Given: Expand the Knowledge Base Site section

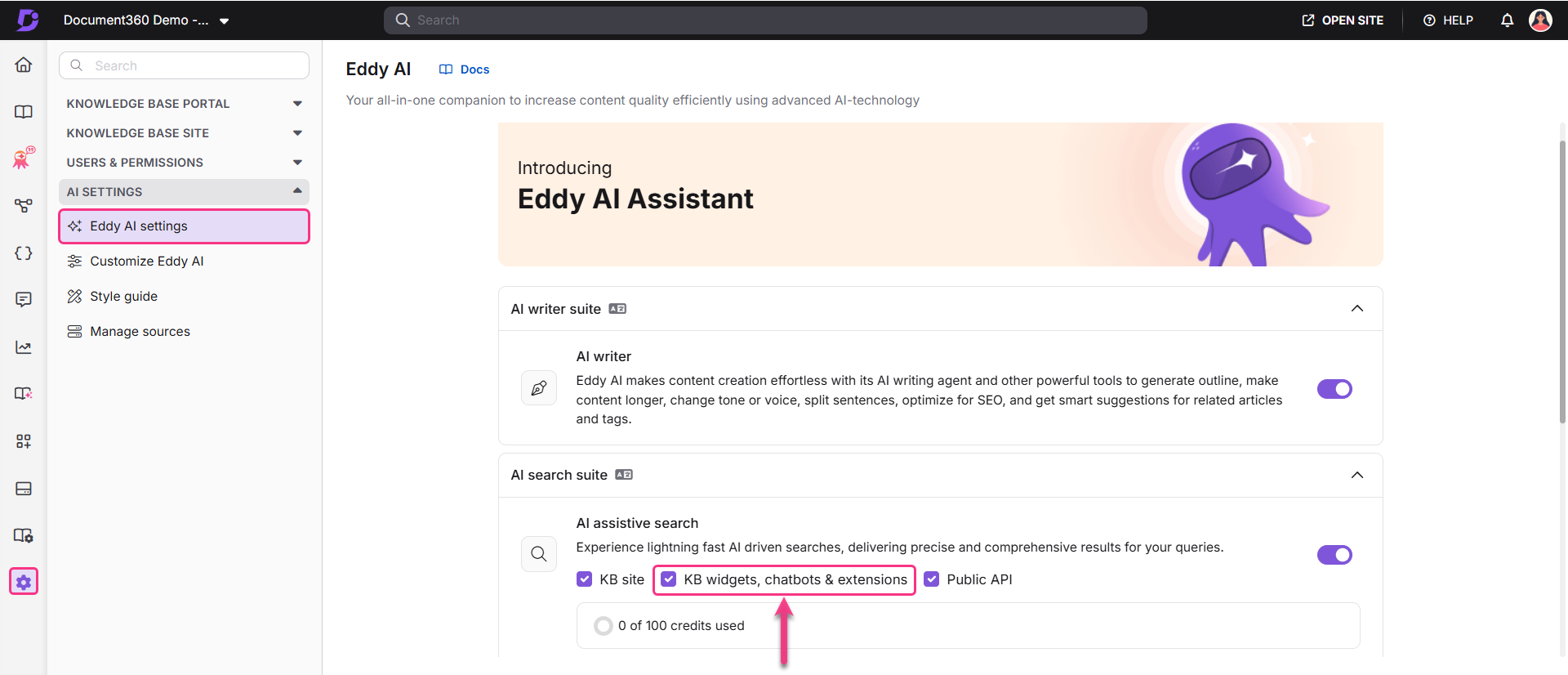Looking at the screenshot, I should click(184, 133).
